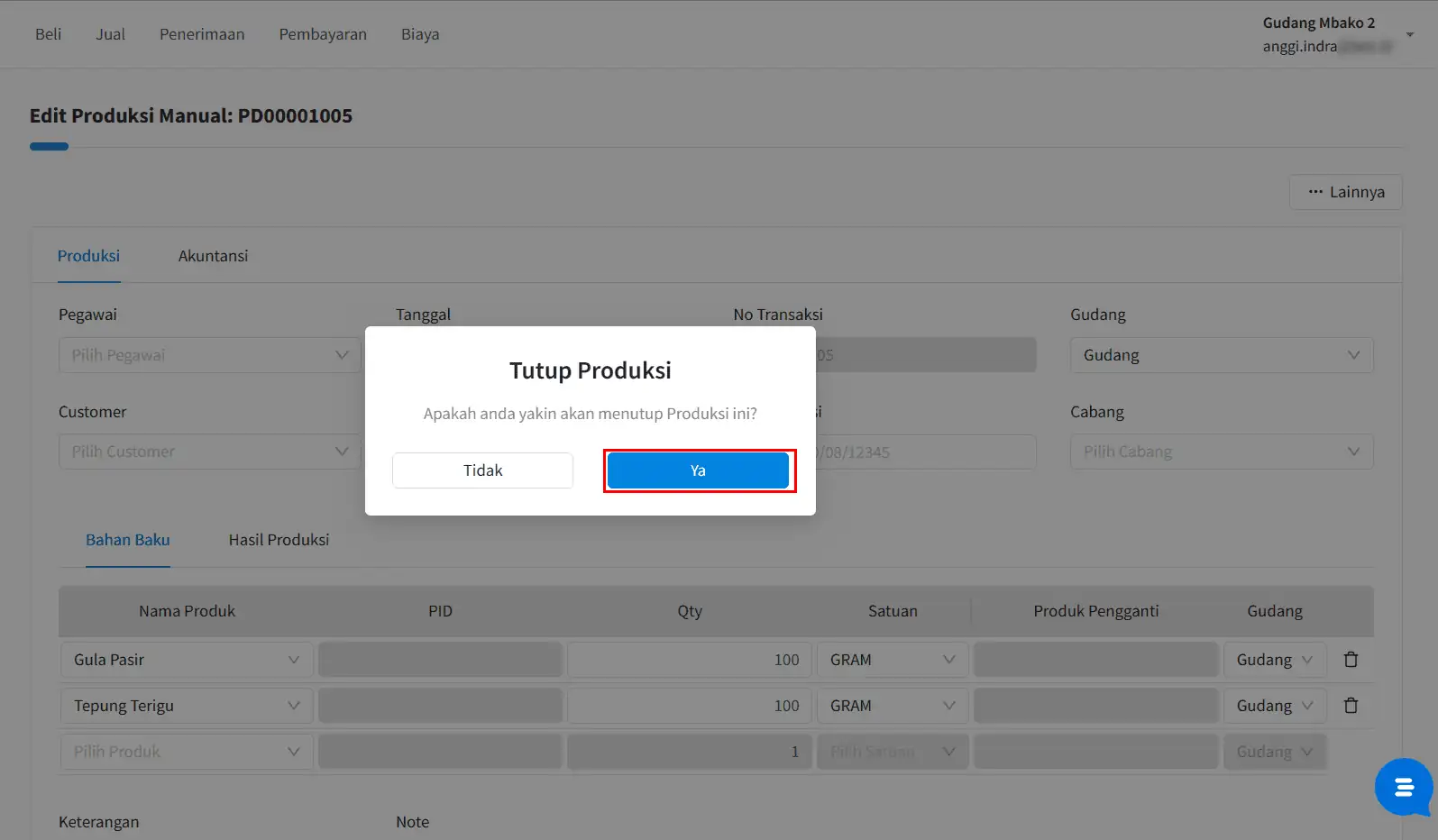Screen dimensions: 1438x840
Task: Click the Qty field for Gula Pasir
Action: 689,660
